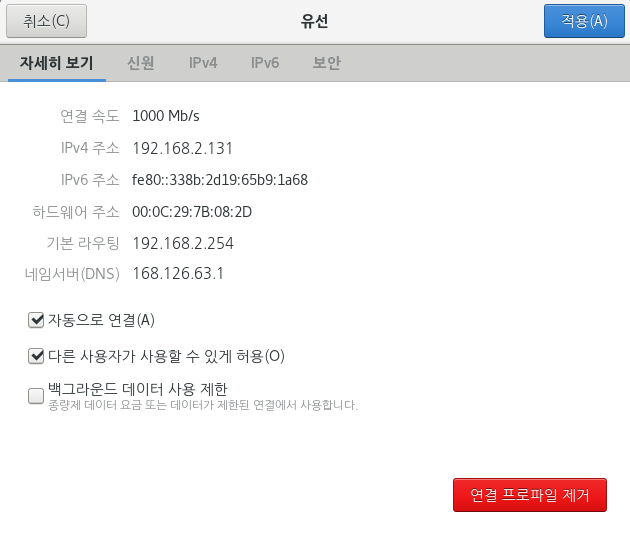
Task: Click the 기본 라우팅 label
Action: (x=83, y=243)
